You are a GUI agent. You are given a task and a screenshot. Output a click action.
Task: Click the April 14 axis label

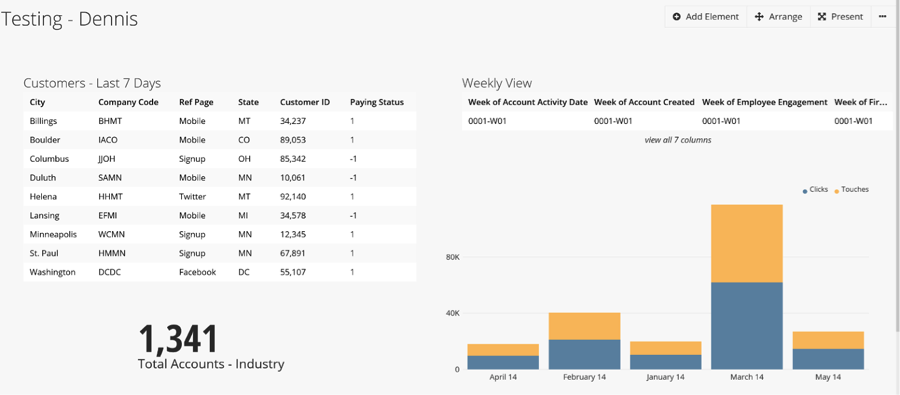pos(503,377)
